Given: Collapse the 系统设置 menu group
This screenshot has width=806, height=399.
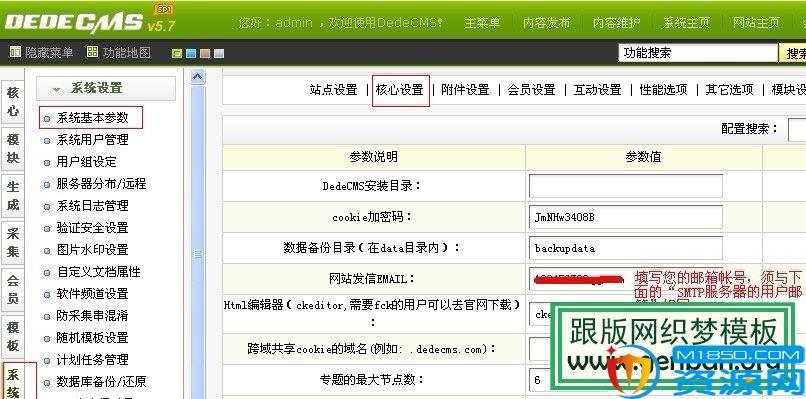Looking at the screenshot, I should coord(106,88).
